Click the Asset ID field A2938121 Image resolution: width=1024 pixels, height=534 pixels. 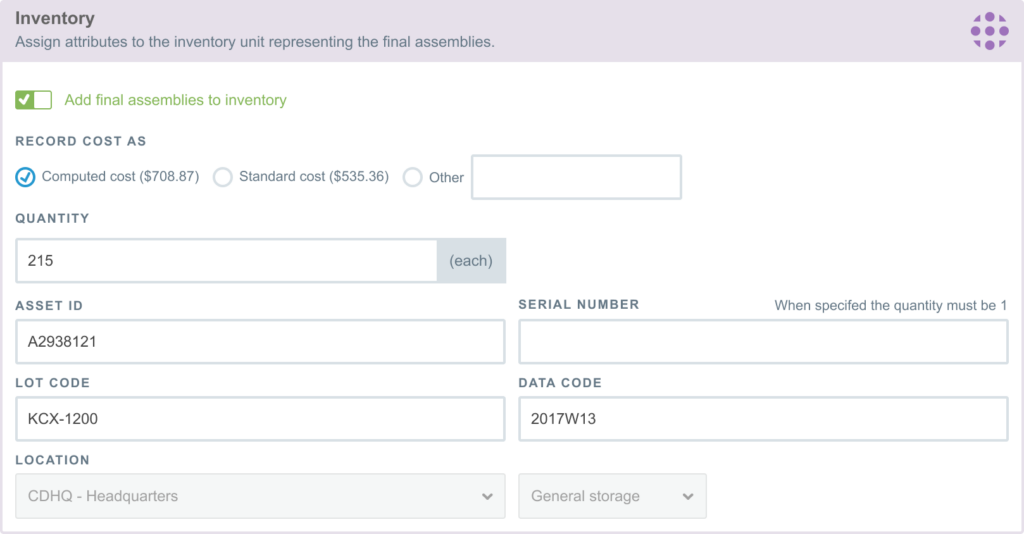tap(260, 341)
